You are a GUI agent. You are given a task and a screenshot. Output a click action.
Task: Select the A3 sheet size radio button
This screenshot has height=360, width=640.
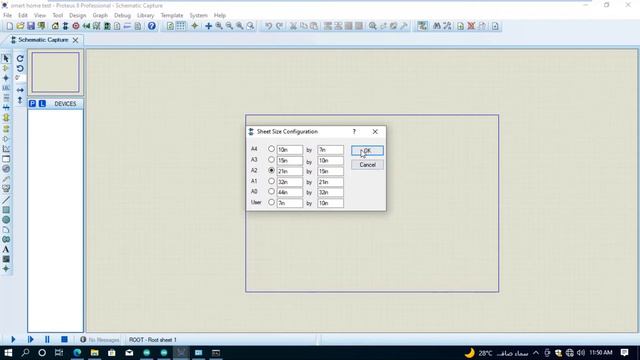point(271,160)
